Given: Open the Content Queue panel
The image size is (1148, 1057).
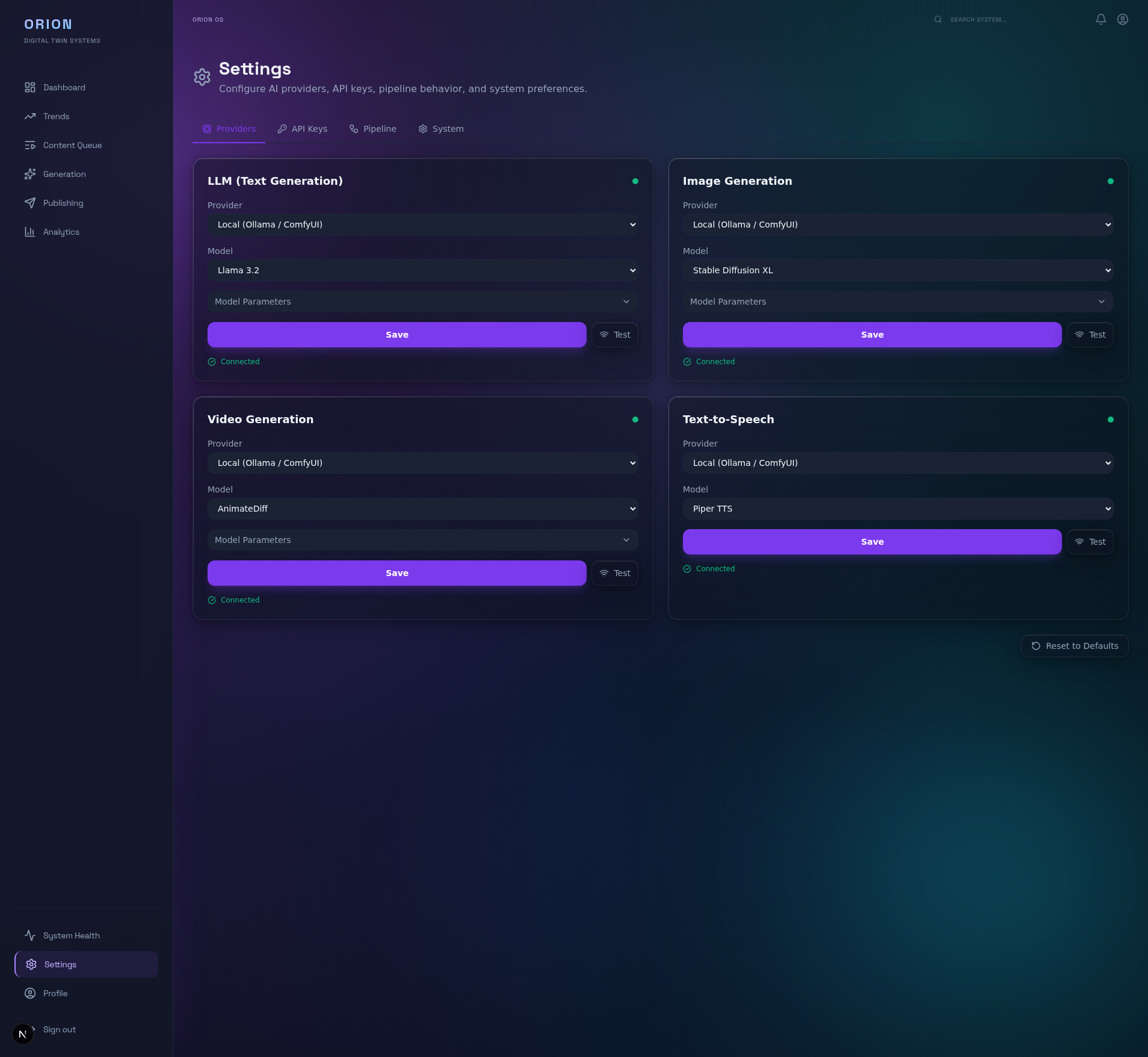Looking at the screenshot, I should pos(73,145).
